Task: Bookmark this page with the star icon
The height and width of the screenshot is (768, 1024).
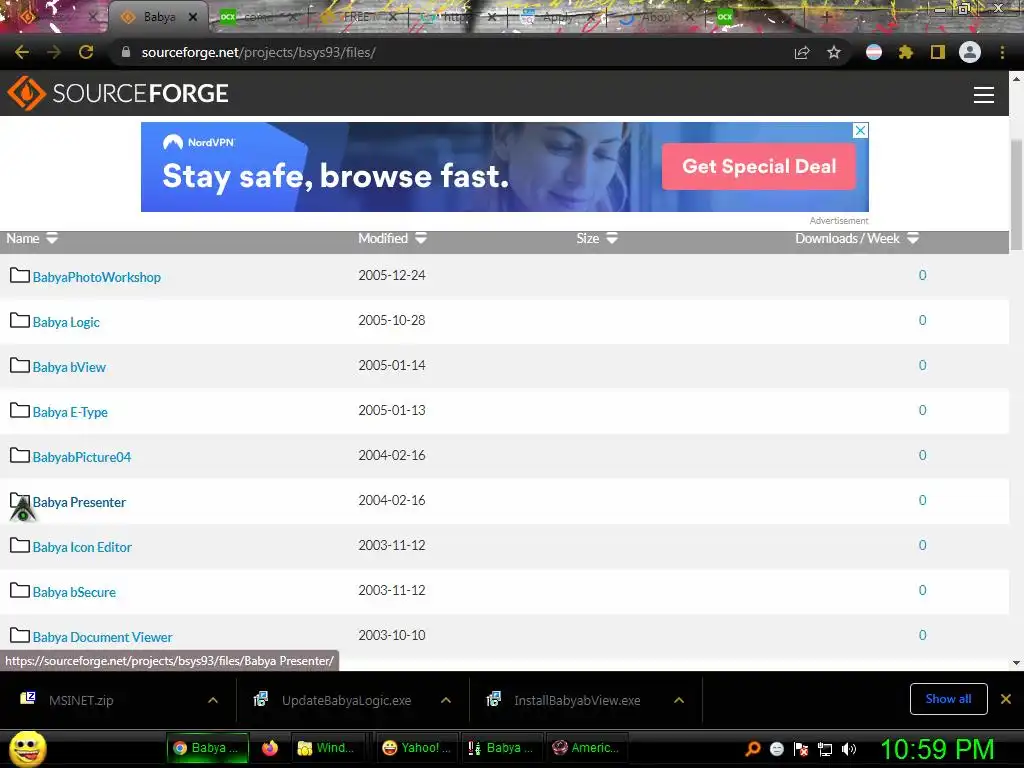Action: pyautogui.click(x=834, y=52)
